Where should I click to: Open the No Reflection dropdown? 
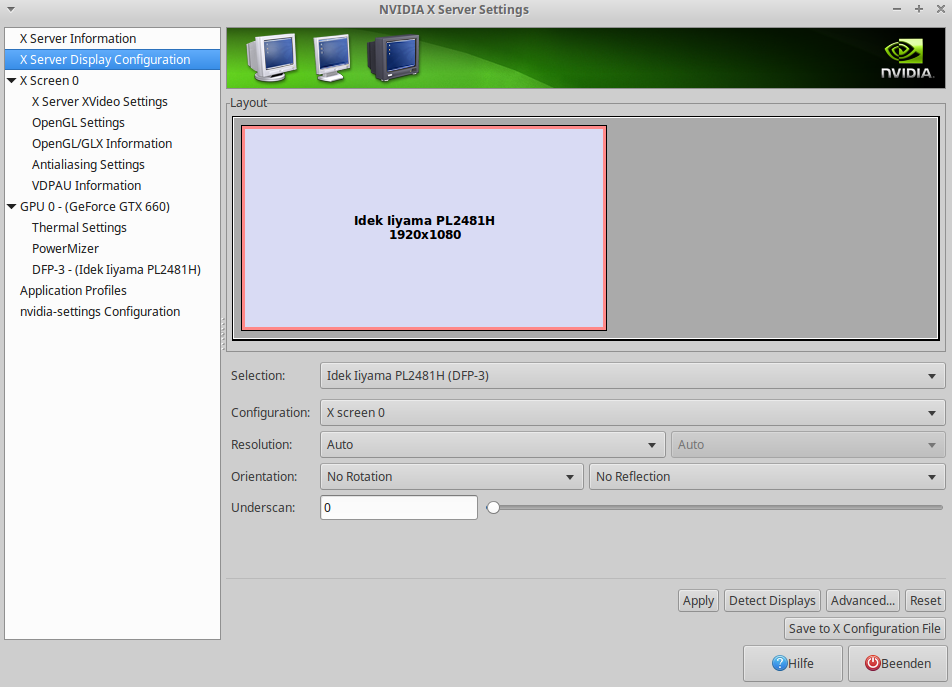pyautogui.click(x=767, y=476)
